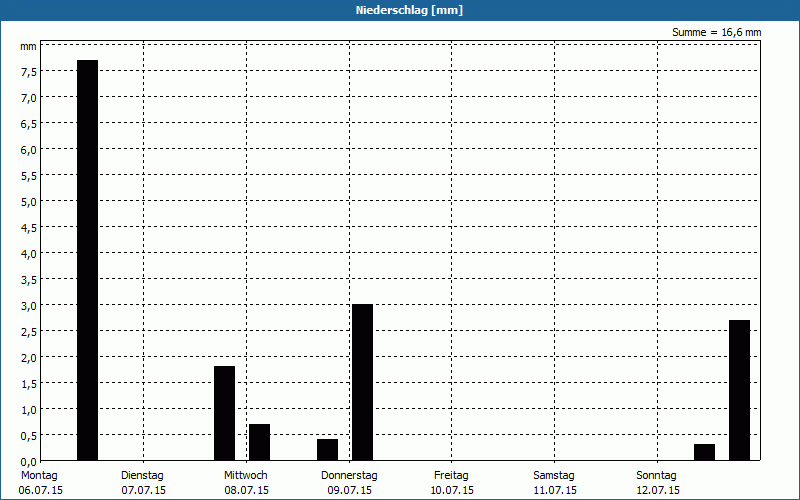Viewport: 800px width, 500px height.
Task: Click the Samstag axis label
Action: point(554,476)
